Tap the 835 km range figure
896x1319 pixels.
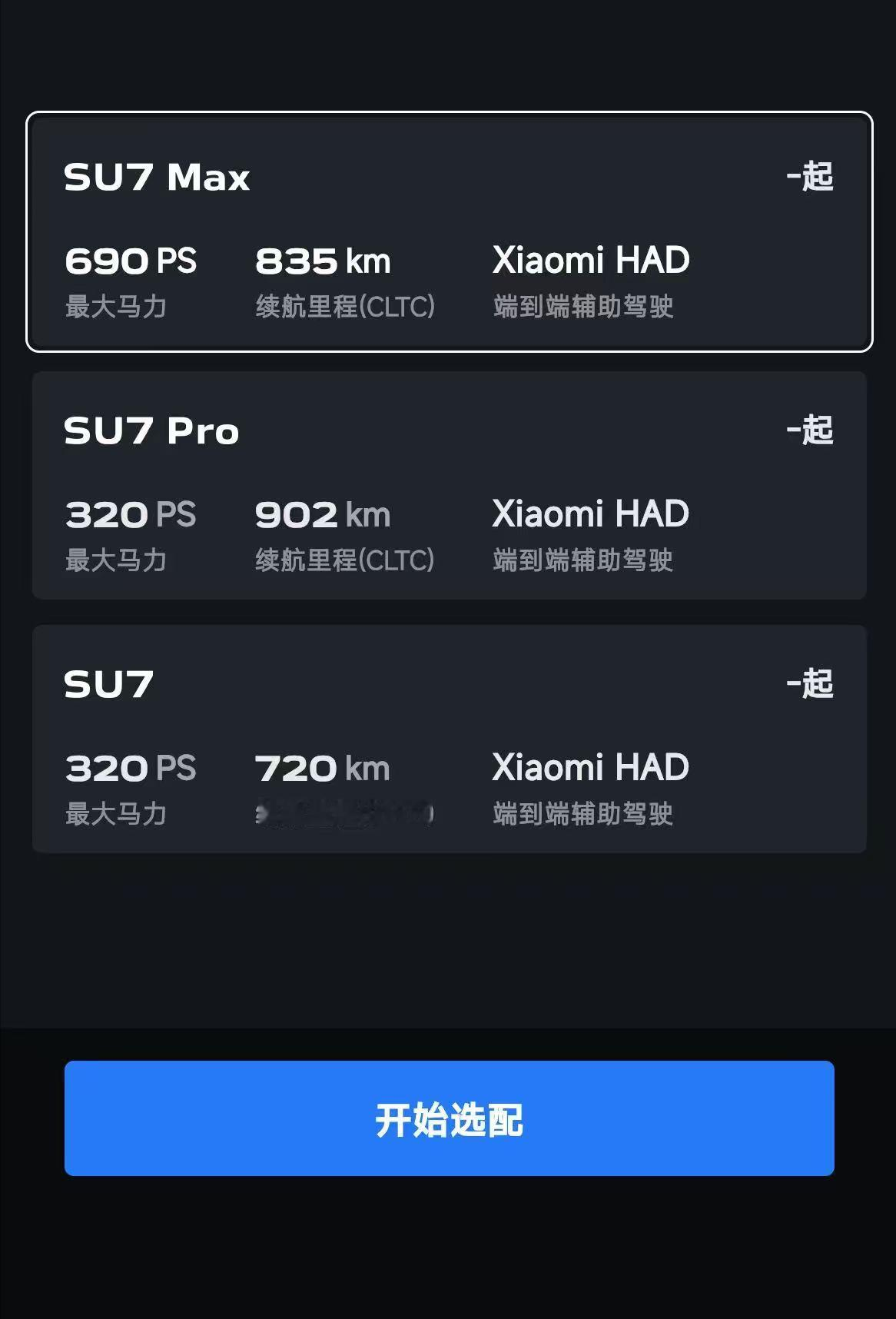pos(323,261)
